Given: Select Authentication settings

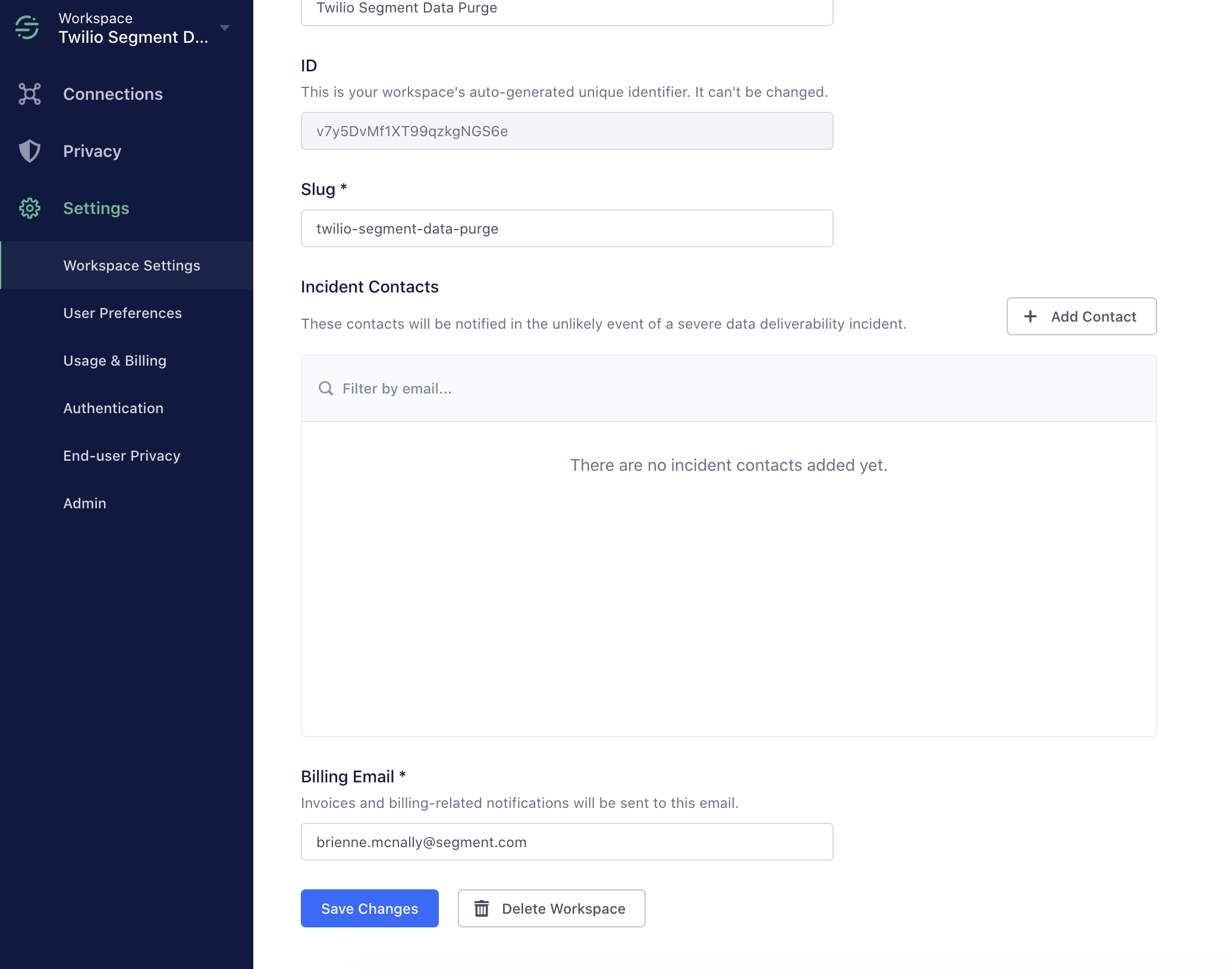Looking at the screenshot, I should (113, 408).
